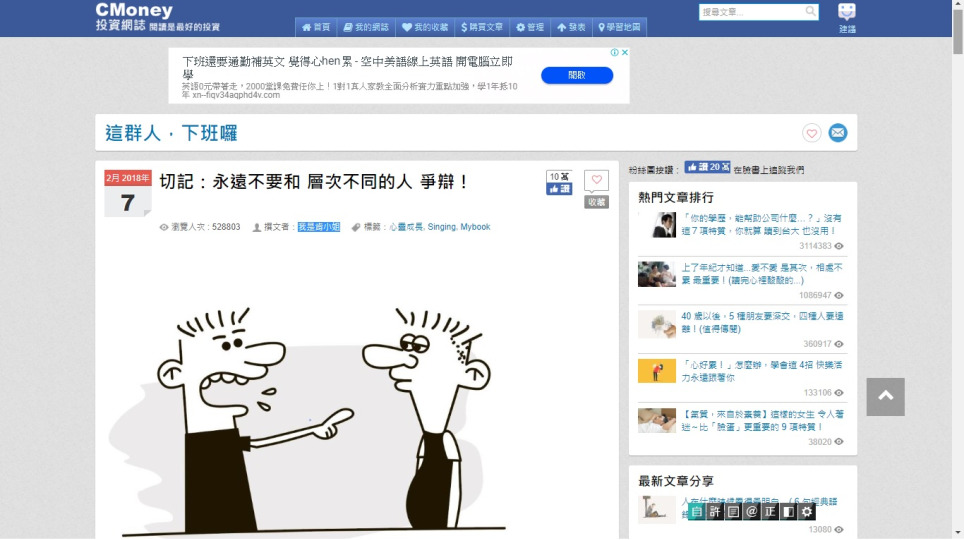Viewport: 964px width, 540px height.
Task: Open the gear settings in floating toolbar
Action: point(807,511)
